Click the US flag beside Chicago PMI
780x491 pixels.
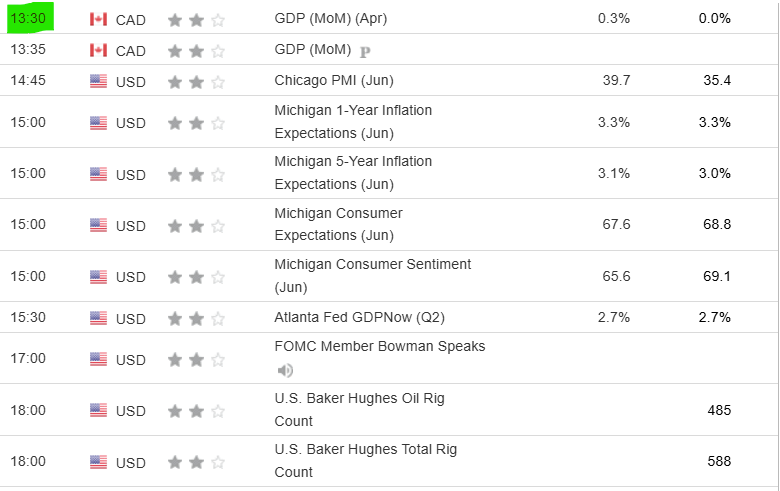click(98, 81)
